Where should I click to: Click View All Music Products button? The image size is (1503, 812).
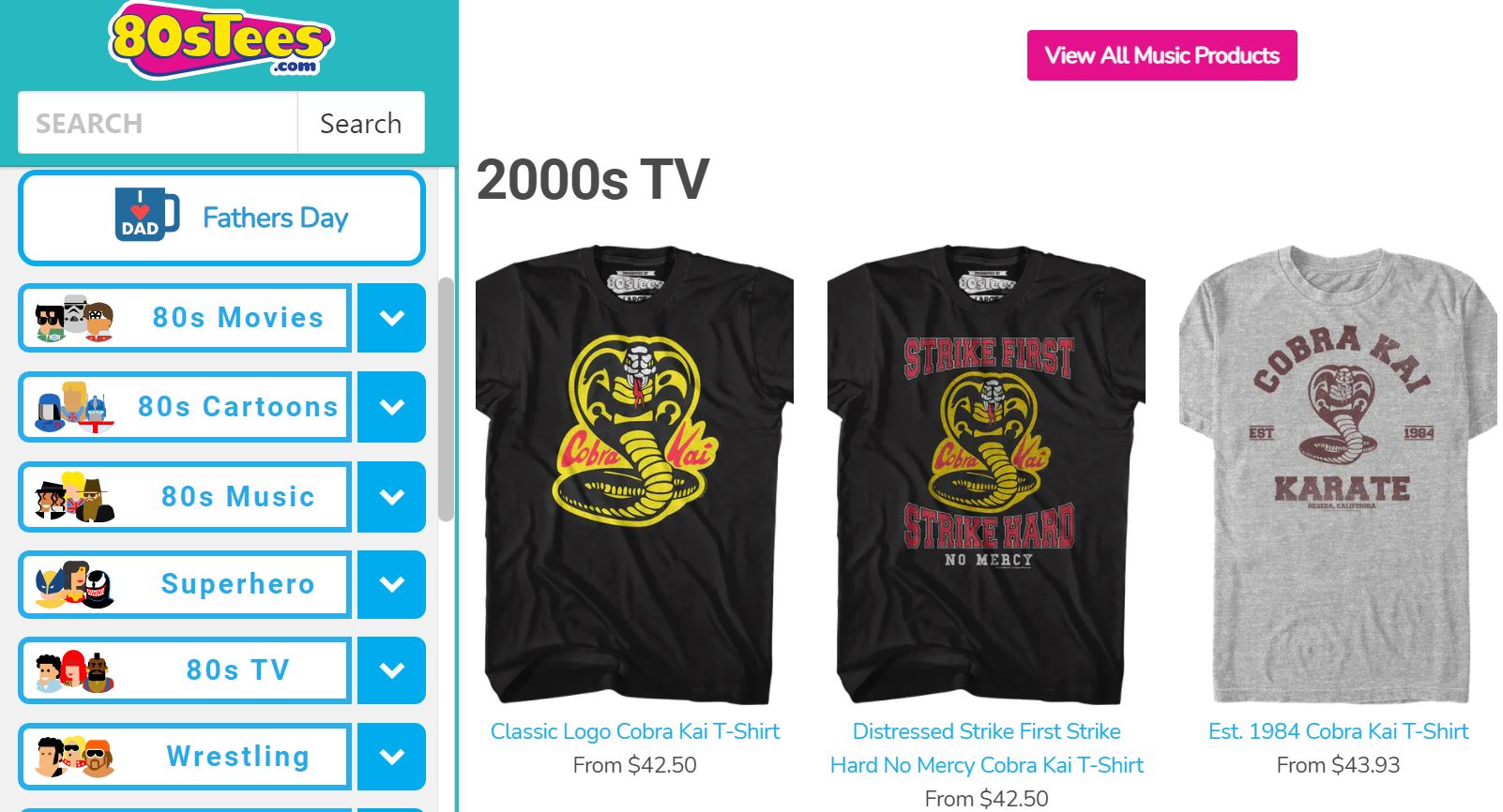1161,55
